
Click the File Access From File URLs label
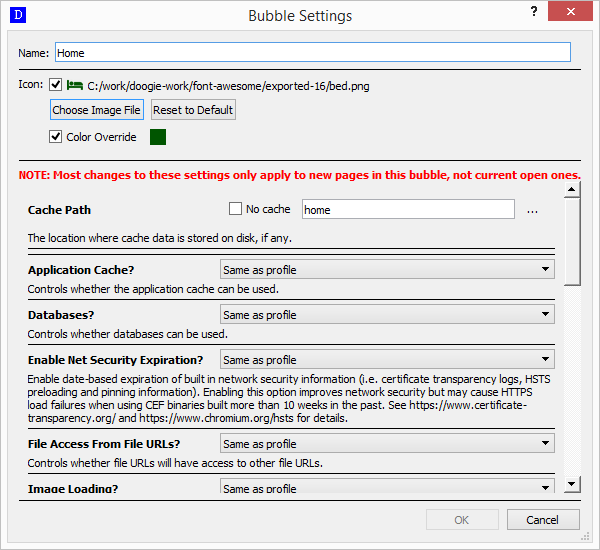[x=104, y=444]
